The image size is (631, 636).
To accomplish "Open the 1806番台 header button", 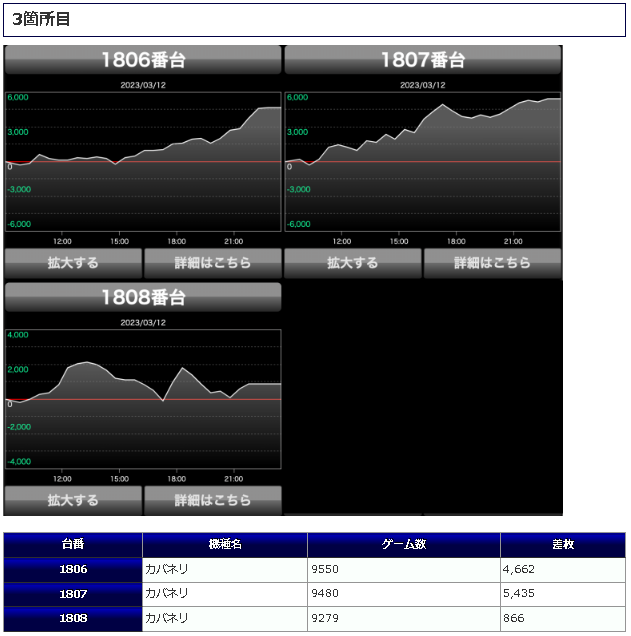I will 143,60.
